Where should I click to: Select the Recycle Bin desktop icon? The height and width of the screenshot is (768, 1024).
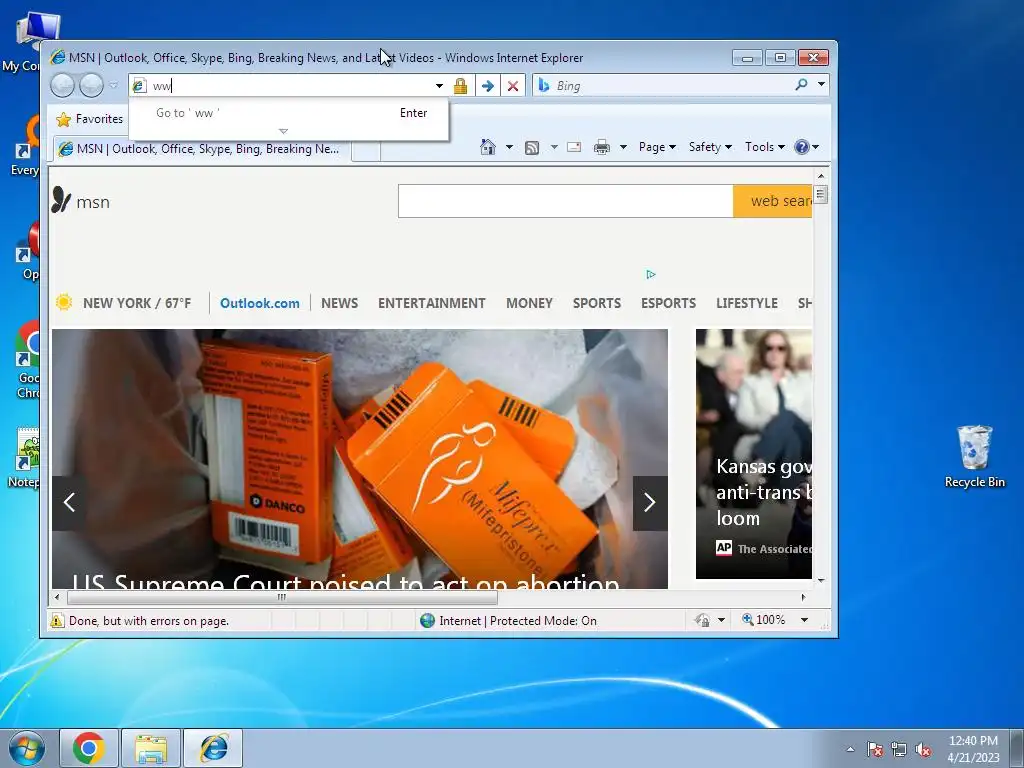(x=974, y=456)
